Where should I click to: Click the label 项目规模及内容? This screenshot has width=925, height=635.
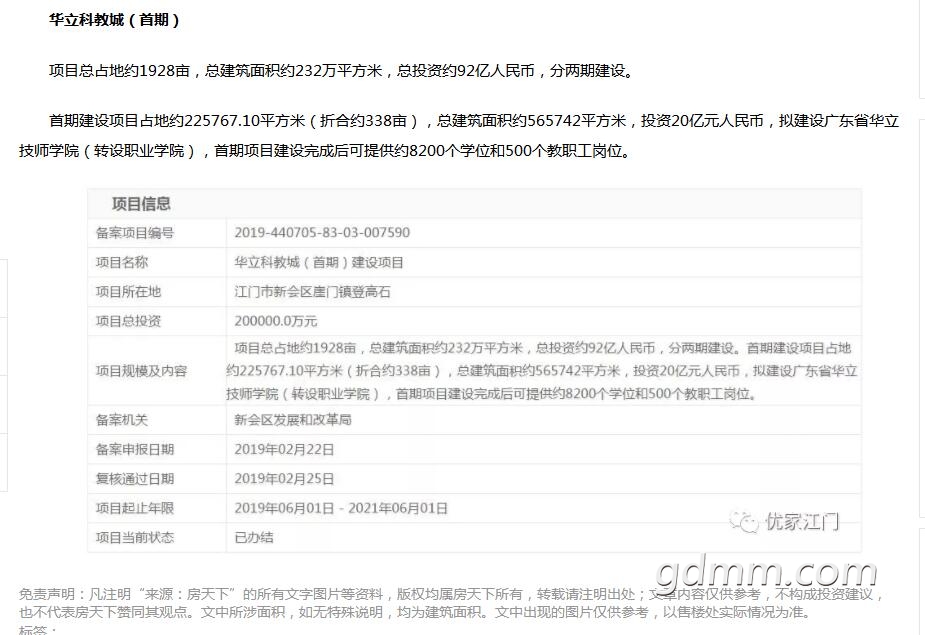[142, 371]
